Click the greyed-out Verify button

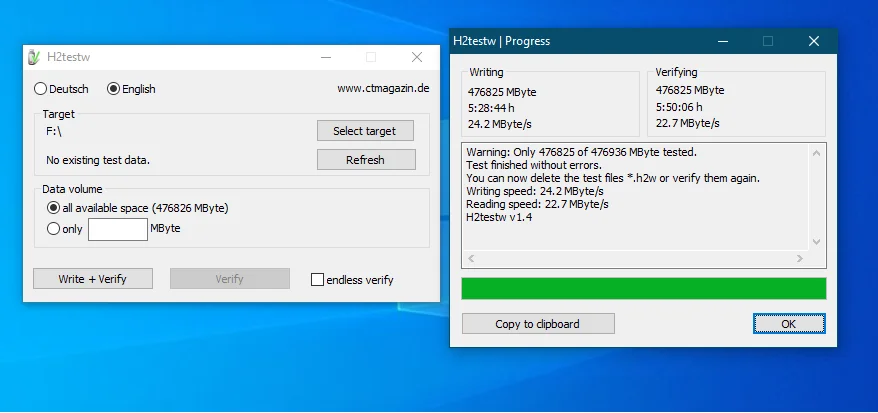[x=230, y=279]
